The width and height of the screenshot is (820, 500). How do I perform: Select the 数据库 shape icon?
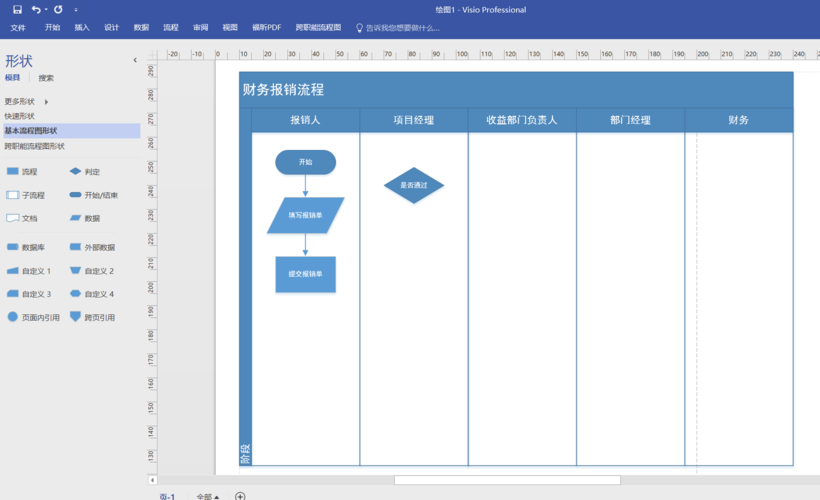13,247
